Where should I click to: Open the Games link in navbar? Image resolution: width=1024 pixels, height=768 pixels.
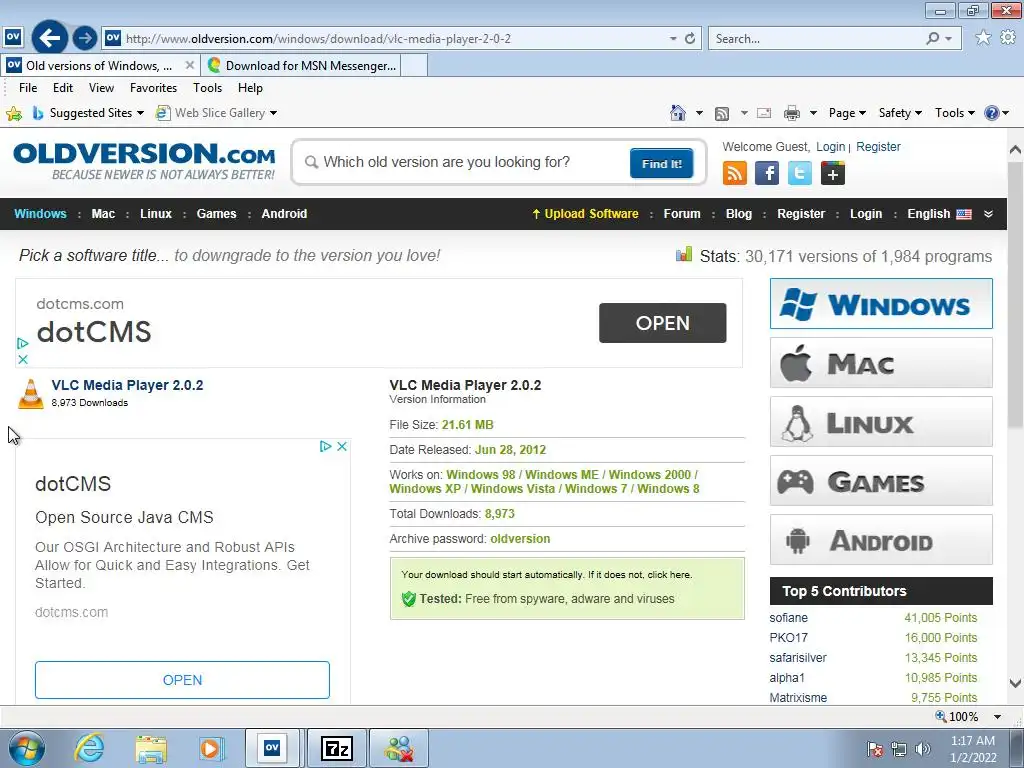(x=216, y=214)
